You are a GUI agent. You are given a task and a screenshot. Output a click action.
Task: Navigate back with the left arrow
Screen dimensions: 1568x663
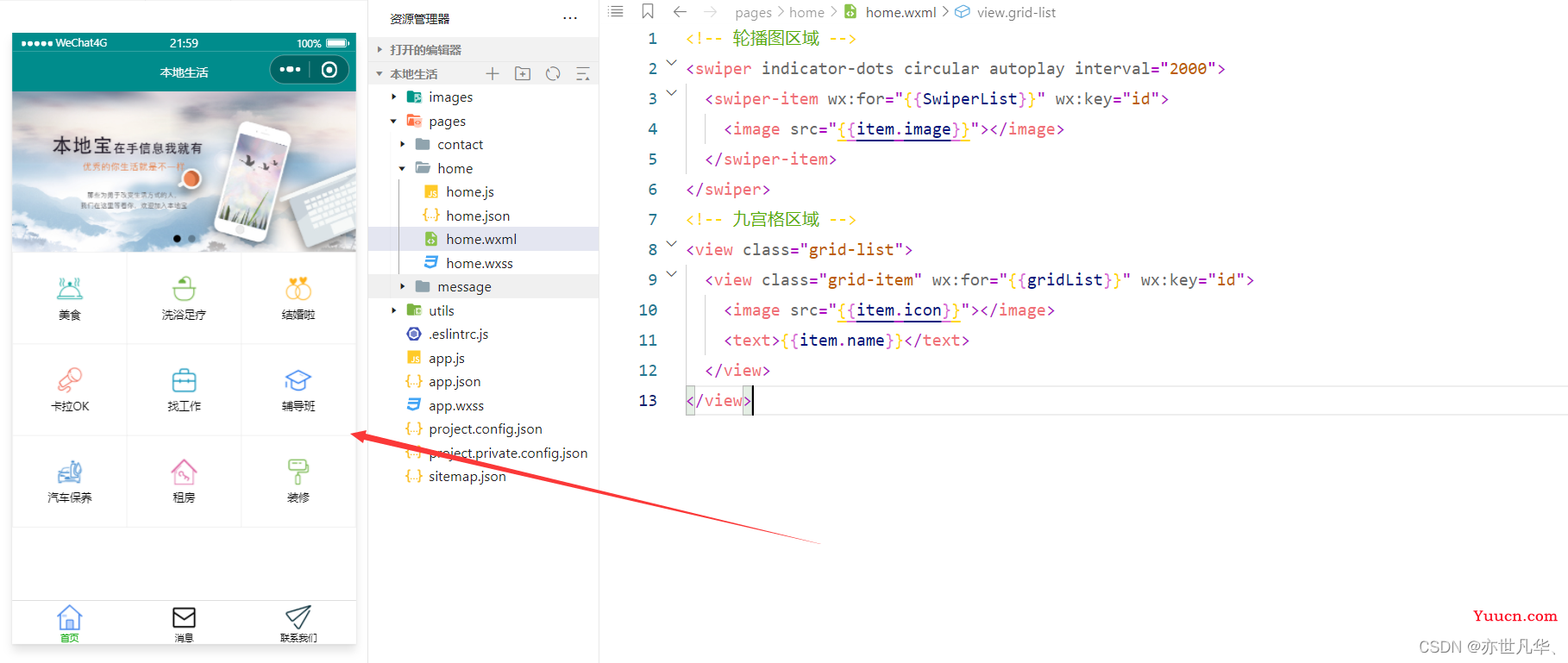click(x=680, y=12)
